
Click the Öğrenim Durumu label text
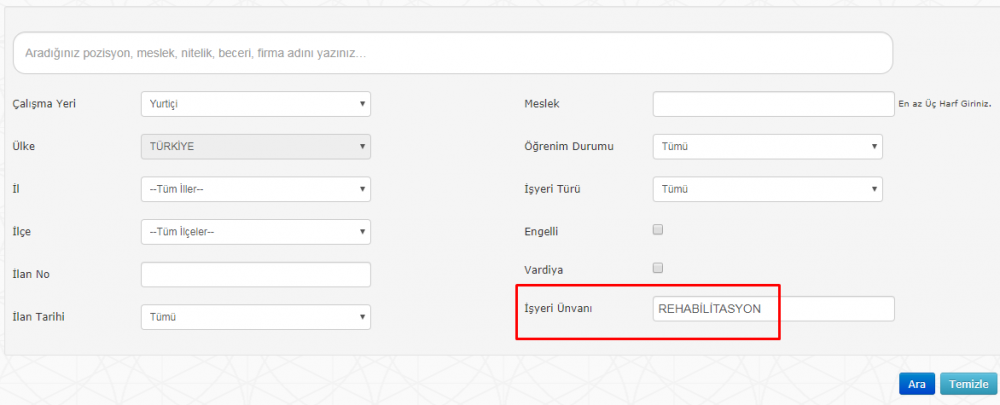[x=568, y=147]
